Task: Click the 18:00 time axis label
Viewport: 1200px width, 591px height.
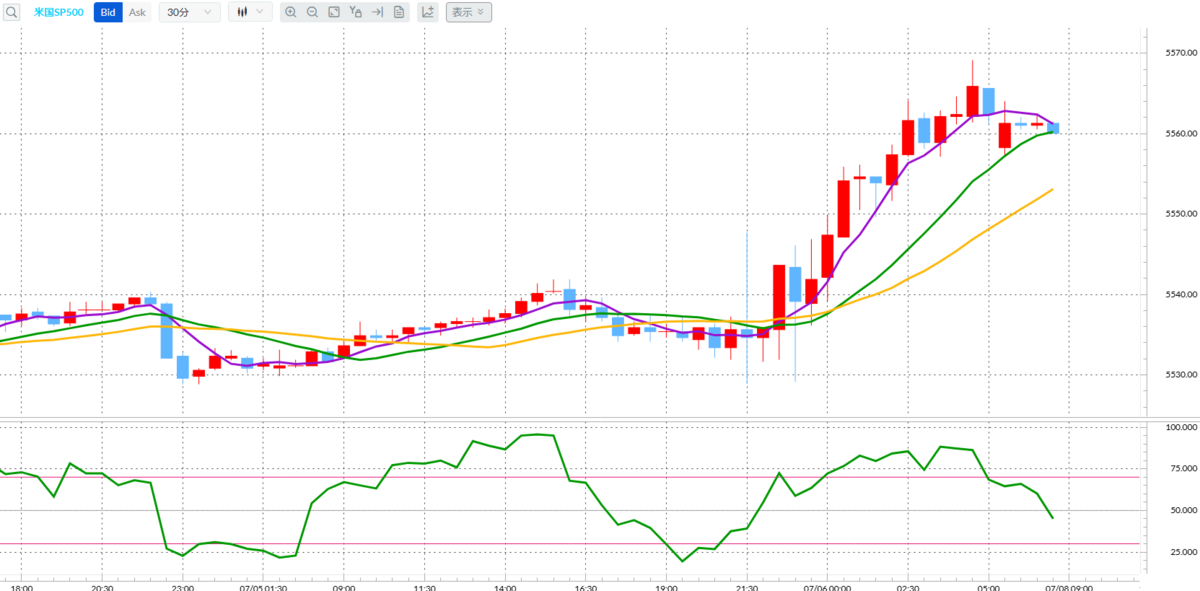Action: tap(21, 586)
